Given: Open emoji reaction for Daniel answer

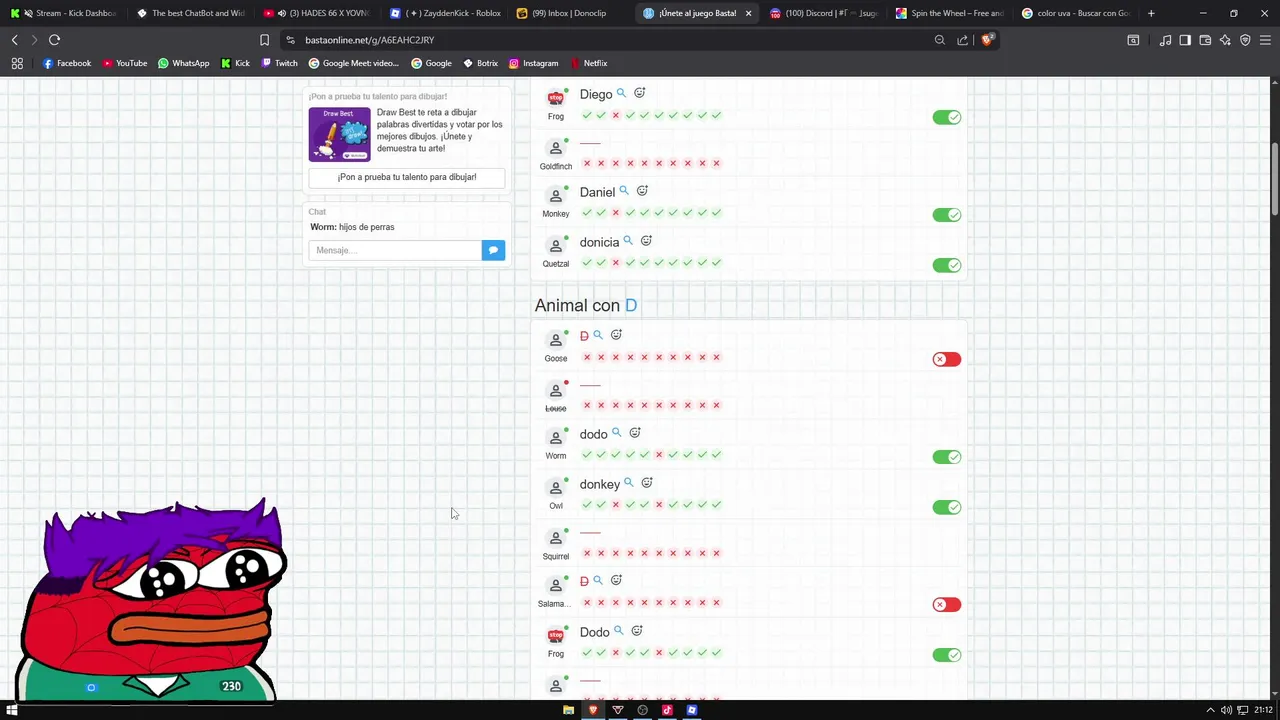Looking at the screenshot, I should pos(643,191).
